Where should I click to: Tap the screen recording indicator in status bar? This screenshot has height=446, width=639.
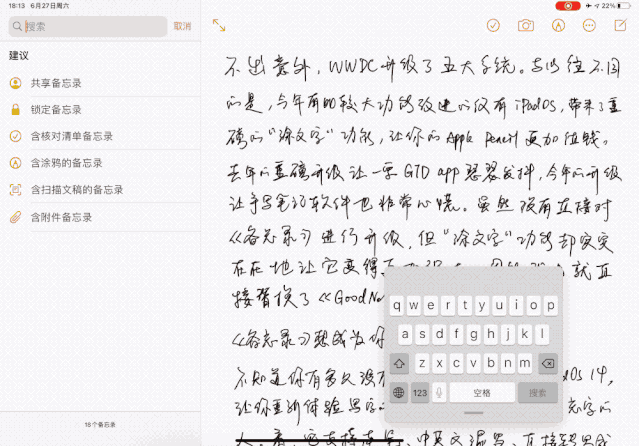[568, 6]
